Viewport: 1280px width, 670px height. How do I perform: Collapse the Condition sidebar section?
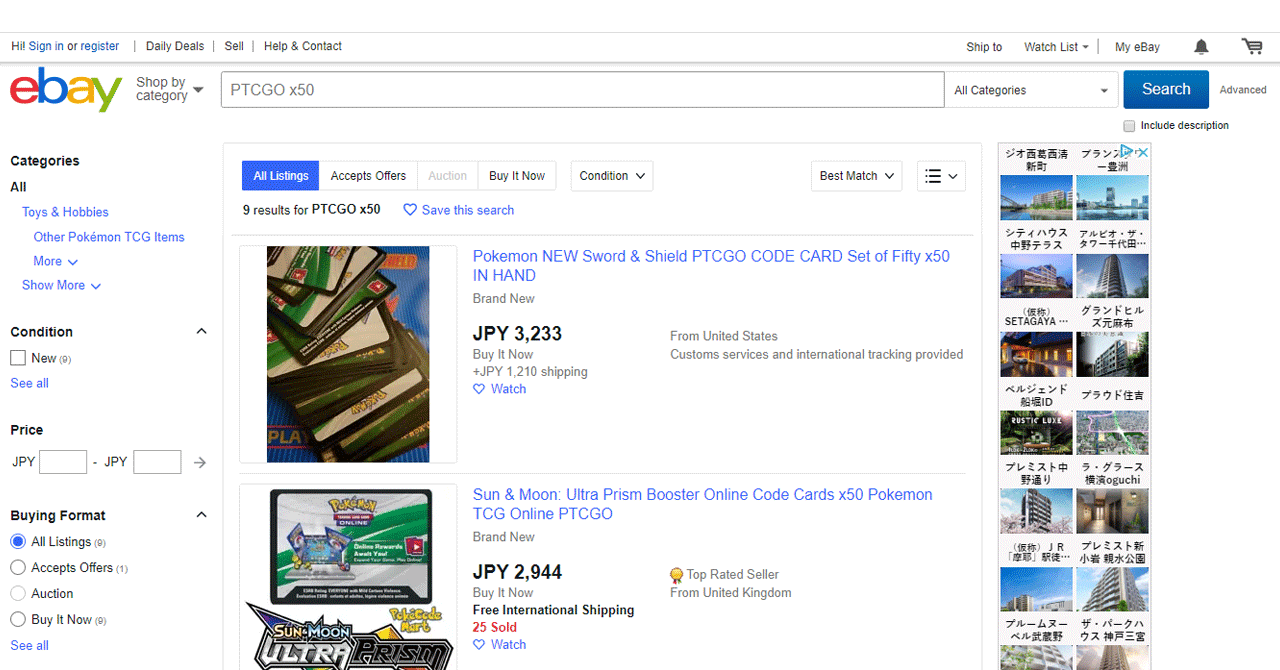point(201,332)
